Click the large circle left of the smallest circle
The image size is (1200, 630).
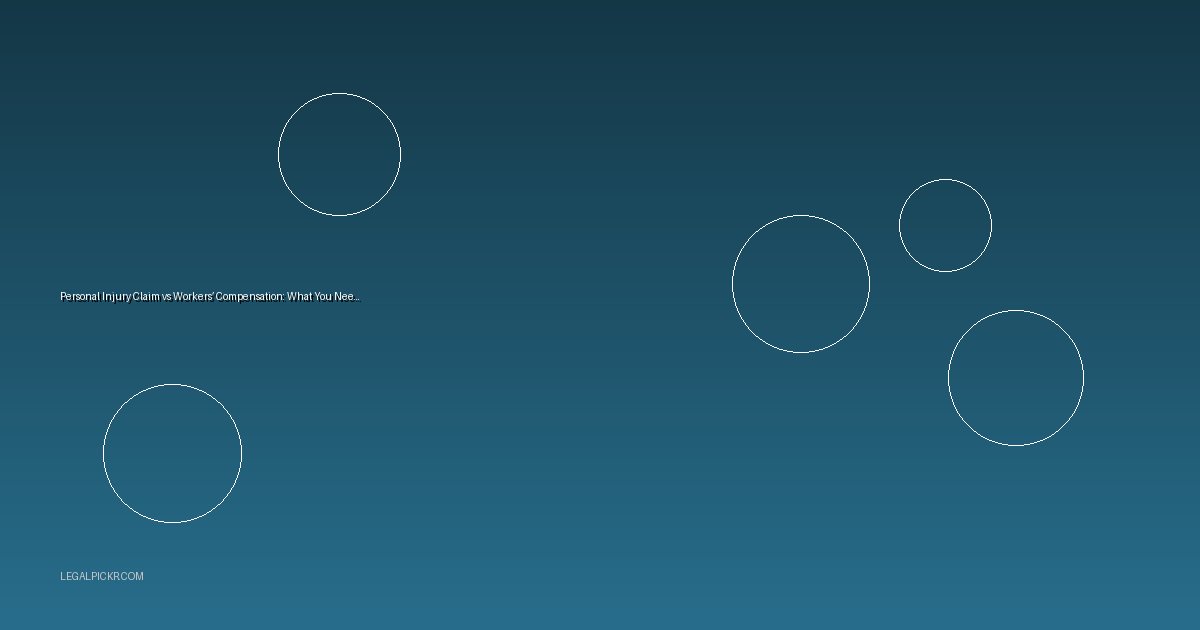click(800, 284)
